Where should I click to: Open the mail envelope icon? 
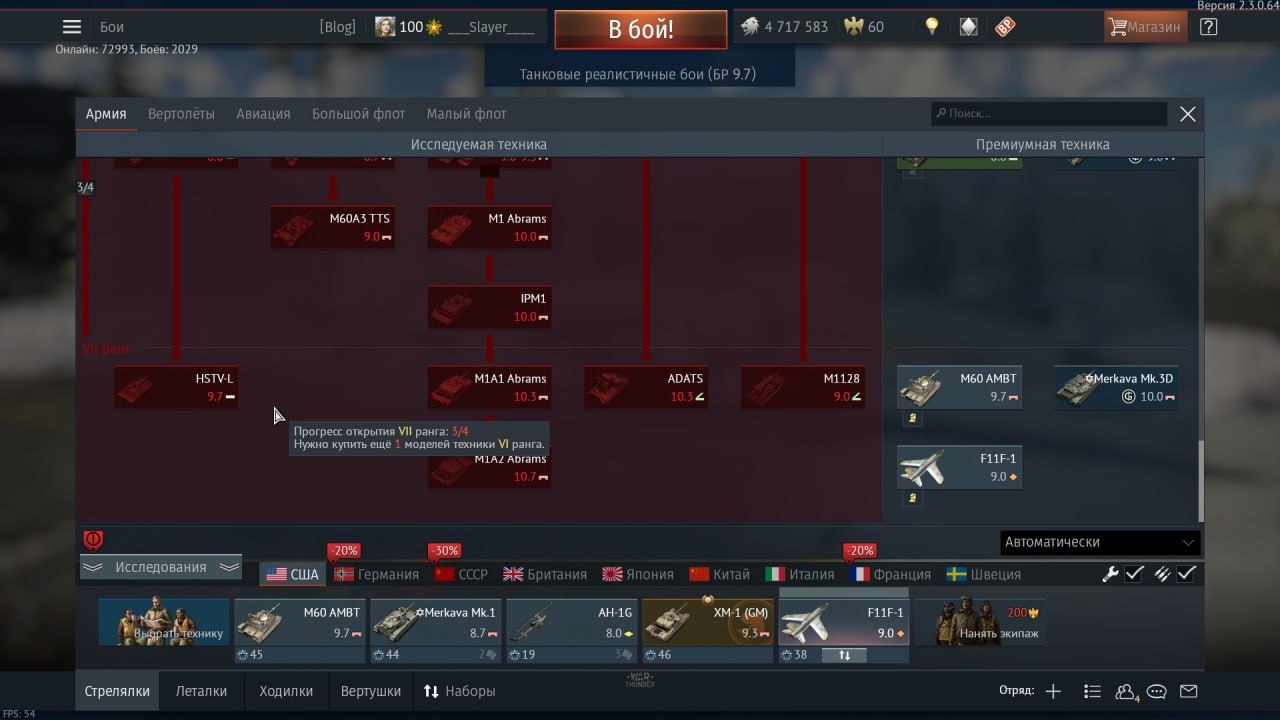coord(1188,691)
